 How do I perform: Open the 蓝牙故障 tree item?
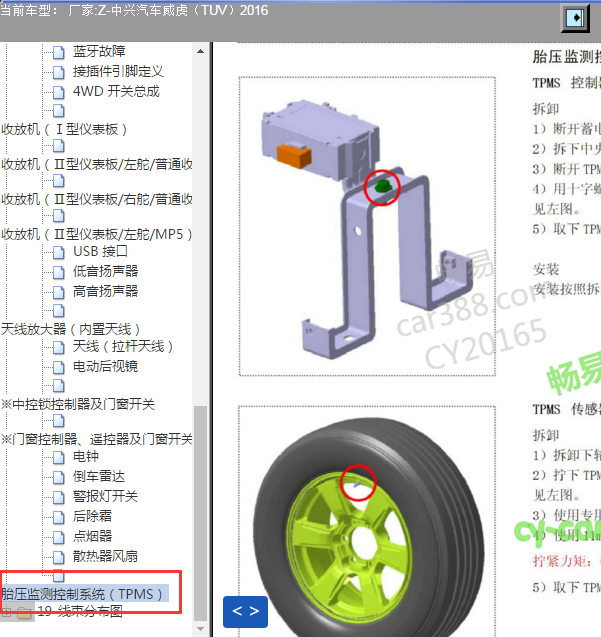[x=99, y=51]
